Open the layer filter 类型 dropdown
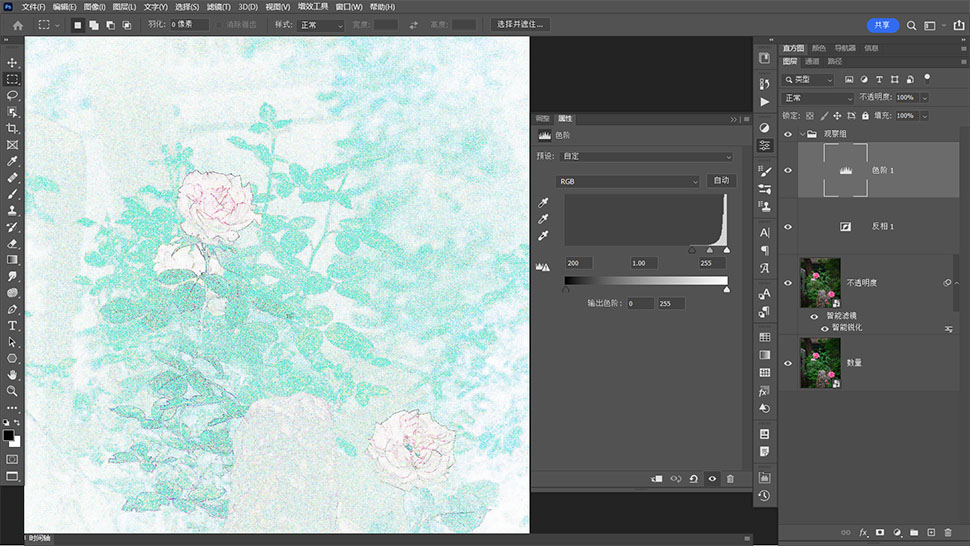Screen dimensions: 970x546 tap(808, 80)
